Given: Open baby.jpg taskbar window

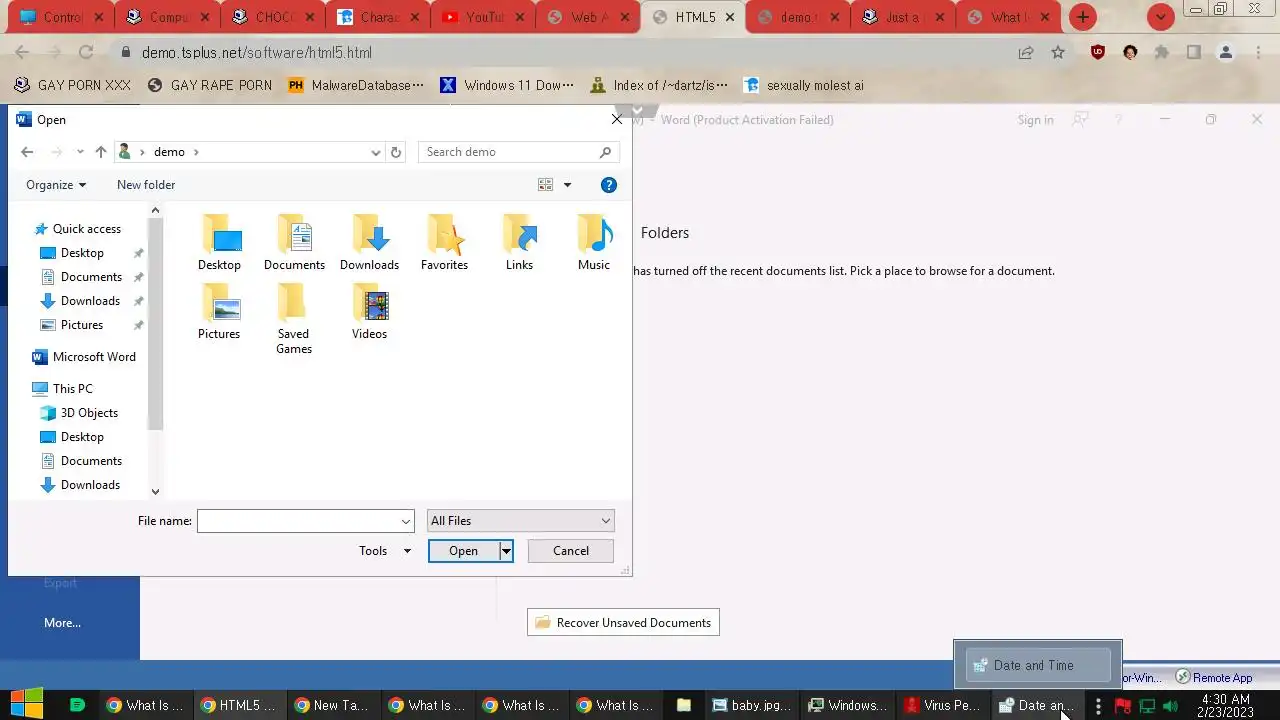Looking at the screenshot, I should (x=751, y=705).
